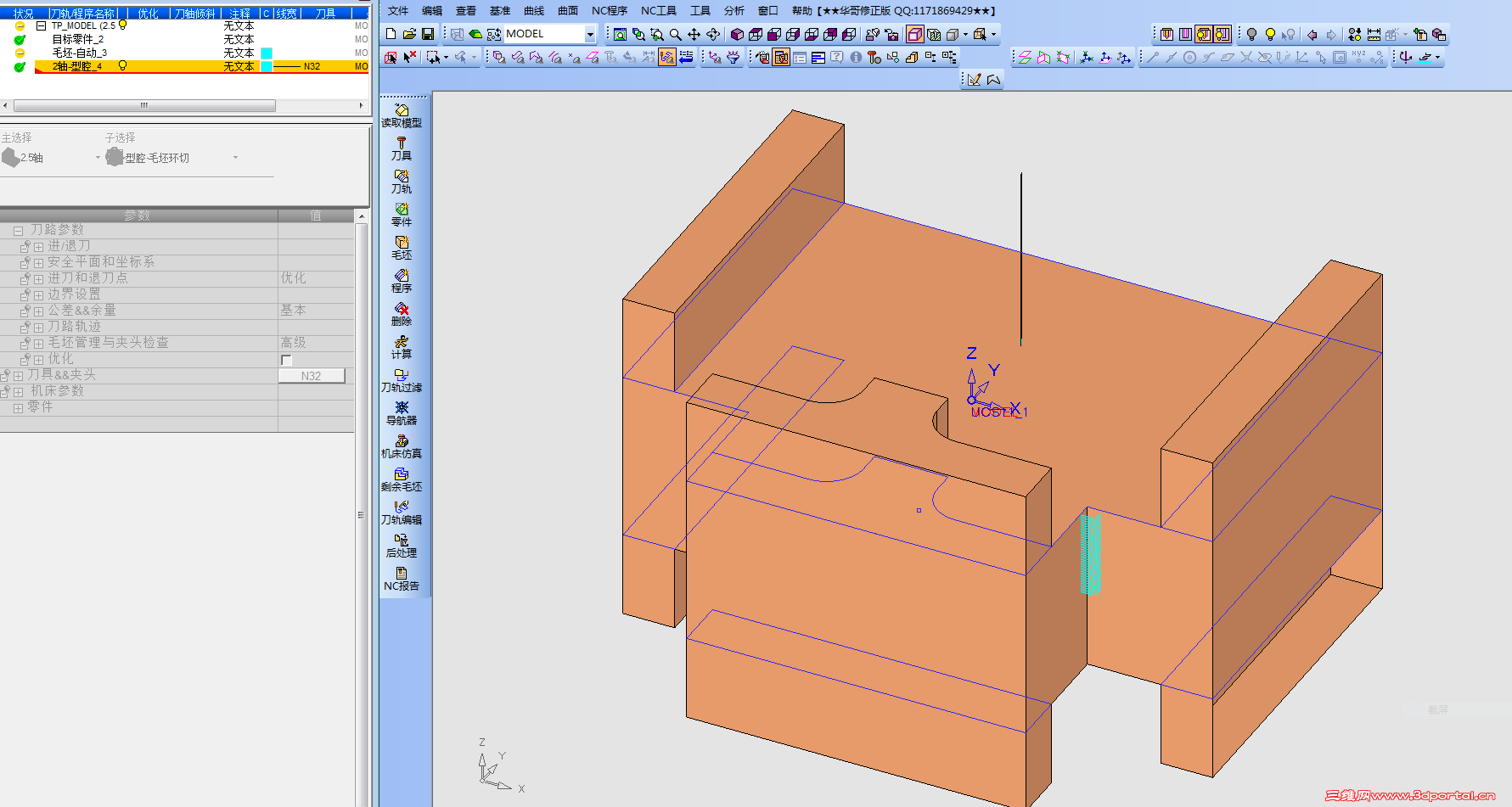Click the procedure list horizontal scrollbar
1512x807 pixels.
145,106
